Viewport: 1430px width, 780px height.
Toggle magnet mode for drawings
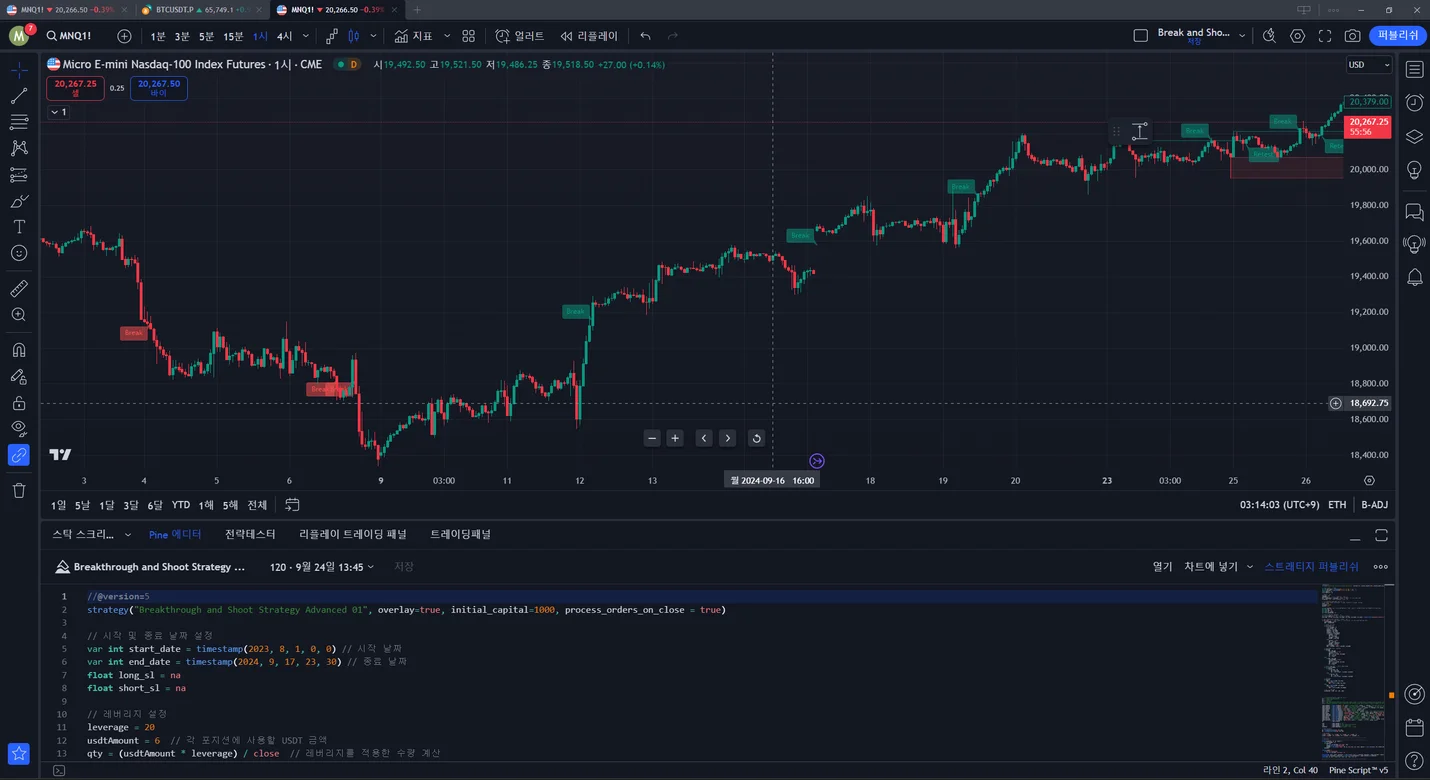coord(19,350)
